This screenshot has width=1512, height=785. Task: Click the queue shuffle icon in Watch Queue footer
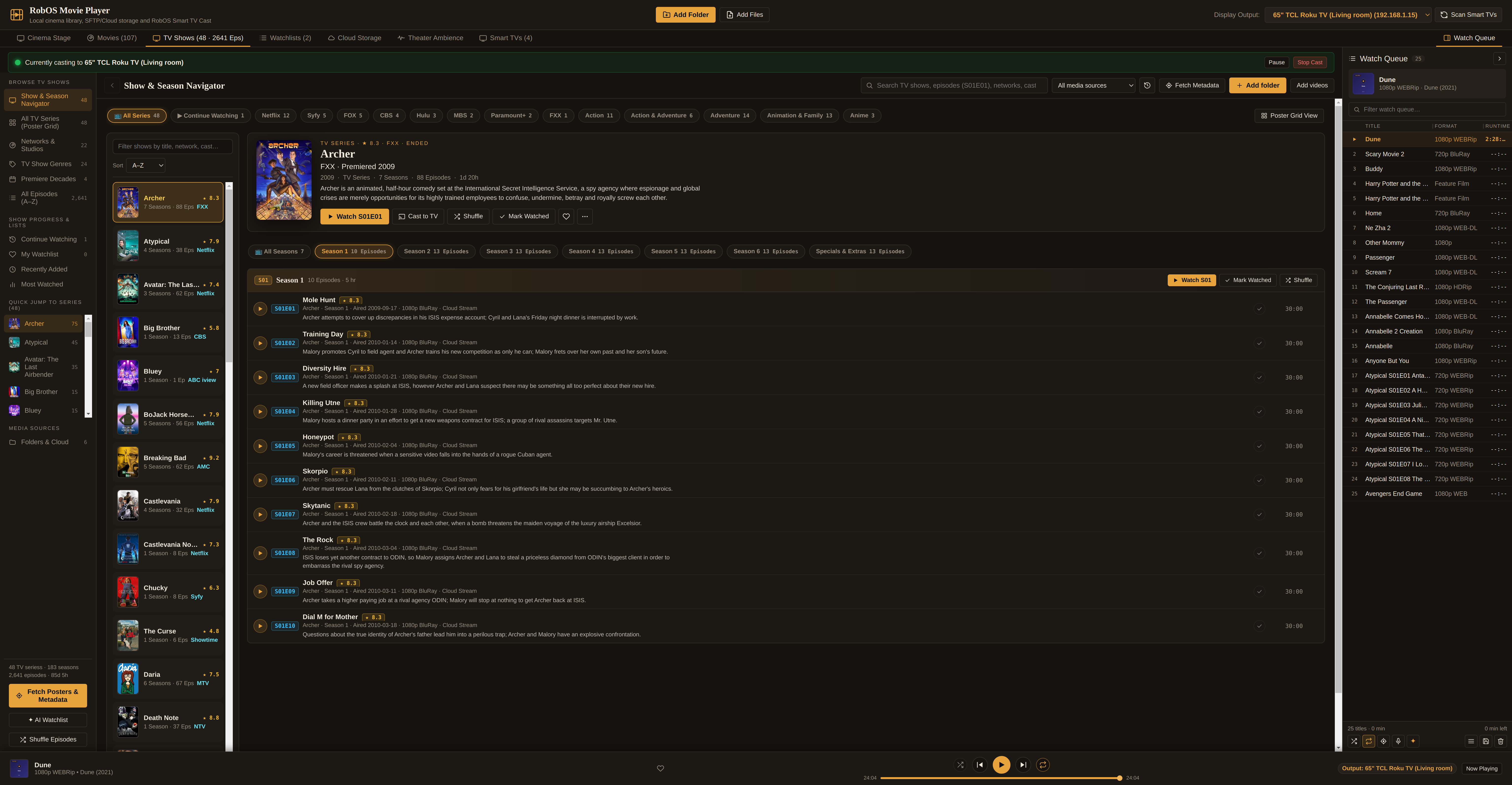point(1354,741)
